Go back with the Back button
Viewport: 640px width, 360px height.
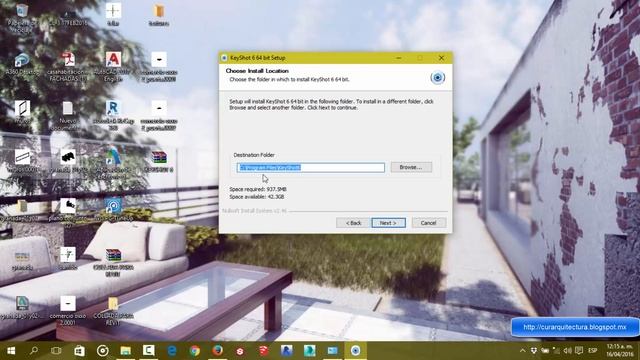tap(353, 223)
